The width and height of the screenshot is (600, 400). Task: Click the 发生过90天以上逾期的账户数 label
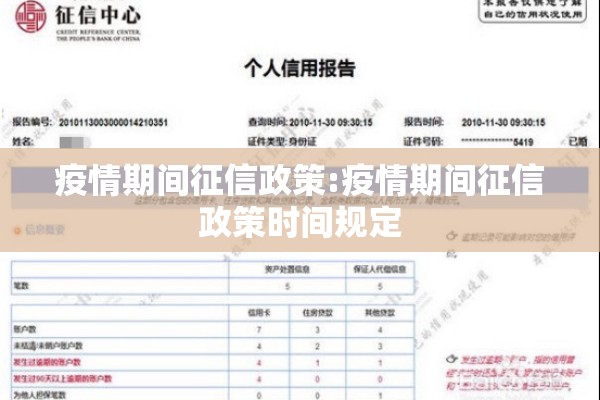(x=62, y=379)
